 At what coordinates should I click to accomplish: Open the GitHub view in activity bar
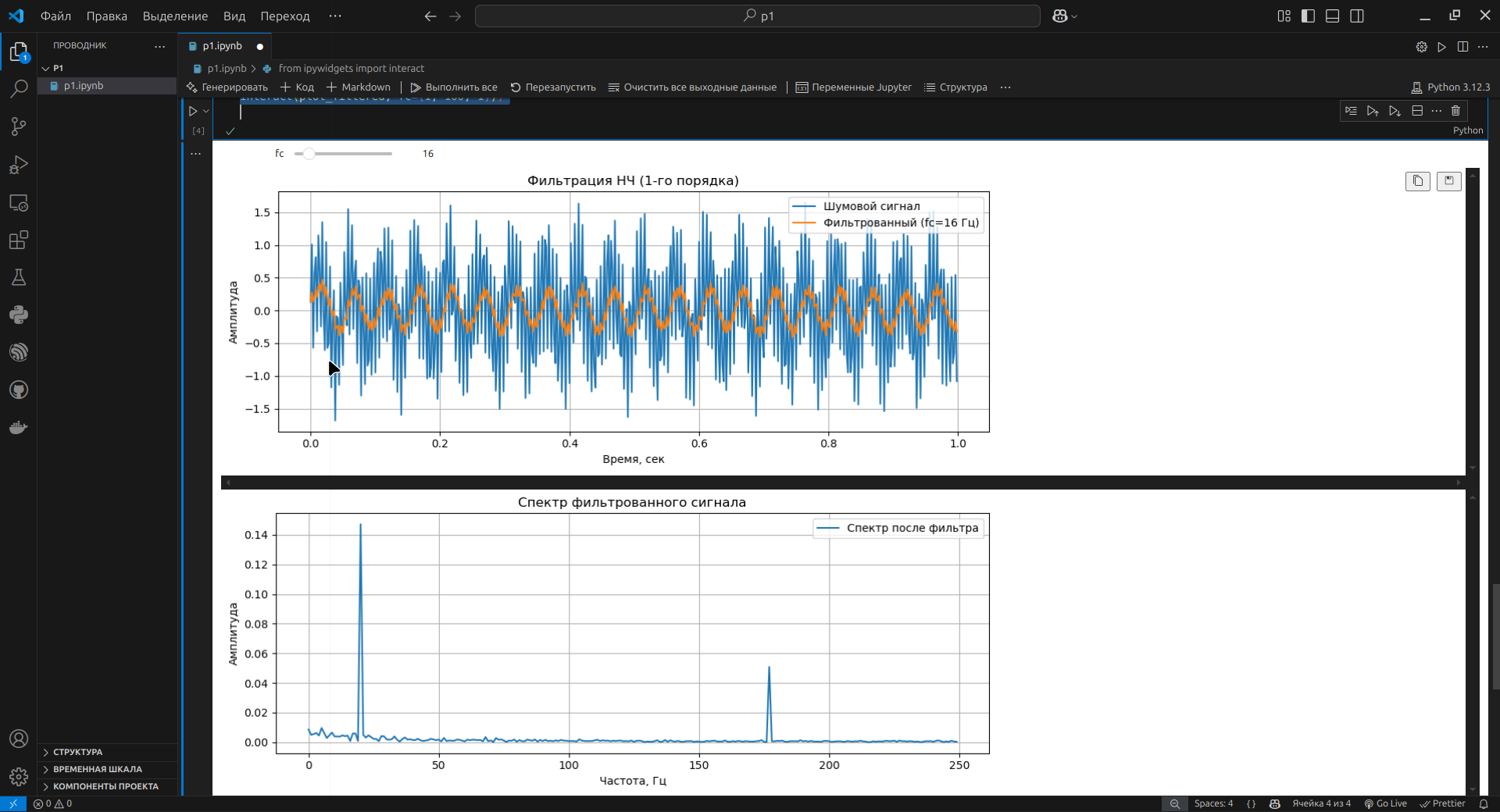pos(19,390)
